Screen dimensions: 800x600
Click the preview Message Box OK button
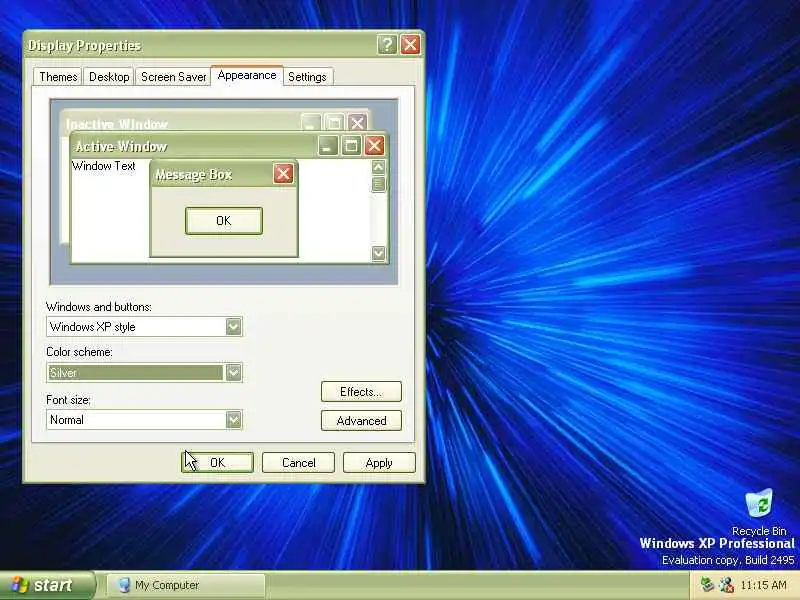coord(223,220)
